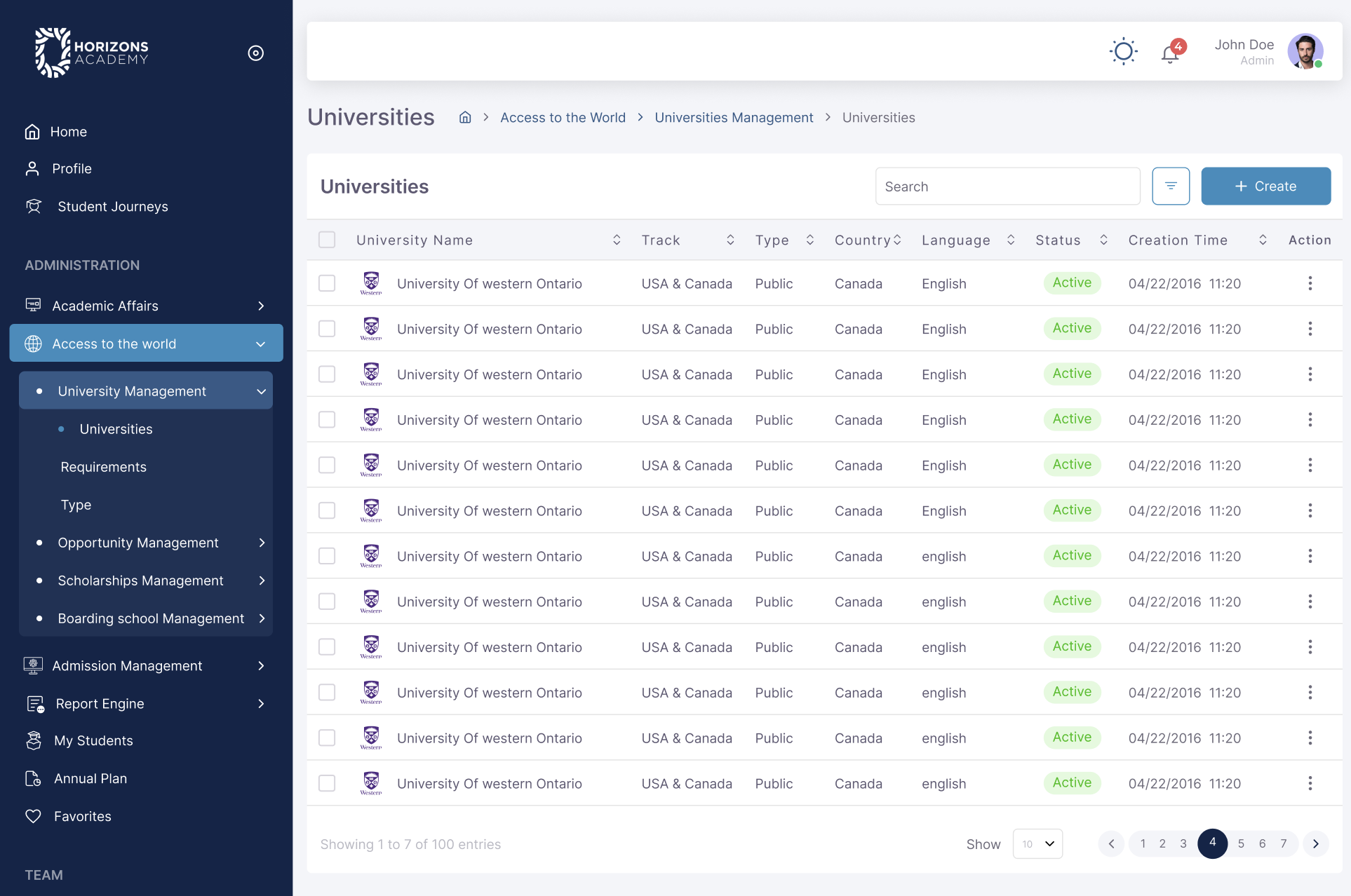Follow Universities Management breadcrumb link
The height and width of the screenshot is (896, 1351).
734,118
